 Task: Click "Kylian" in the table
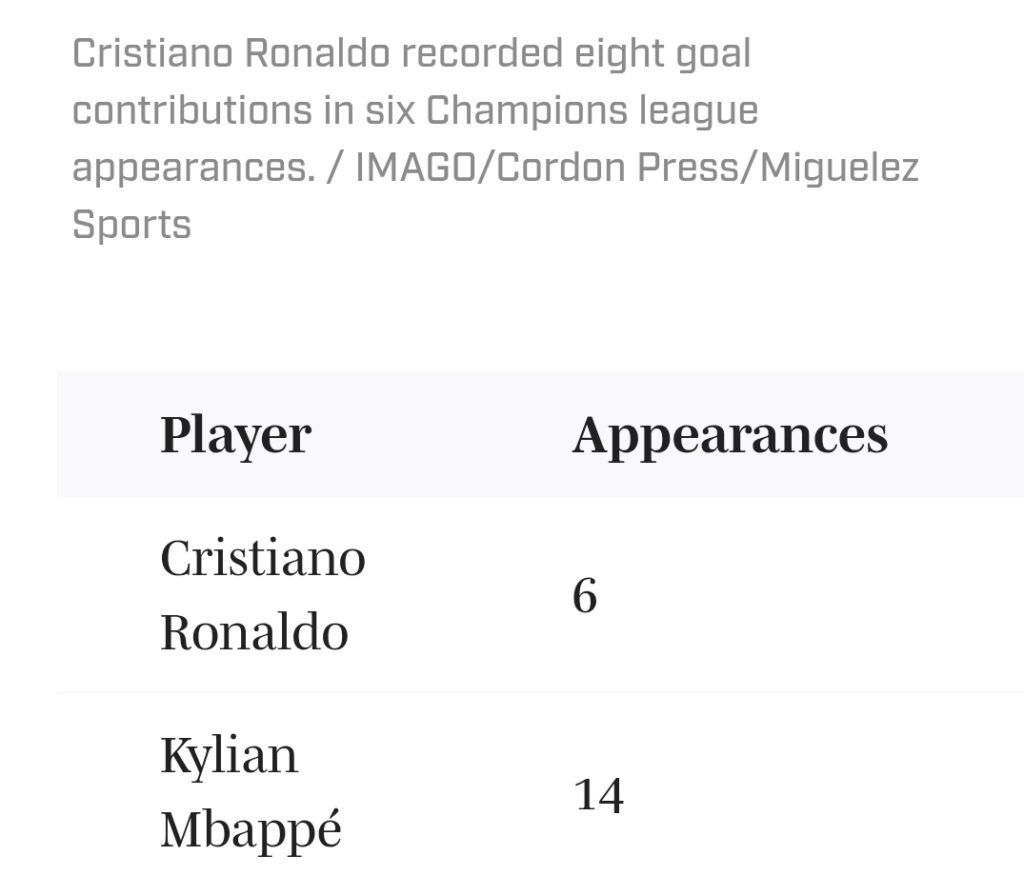click(x=229, y=756)
